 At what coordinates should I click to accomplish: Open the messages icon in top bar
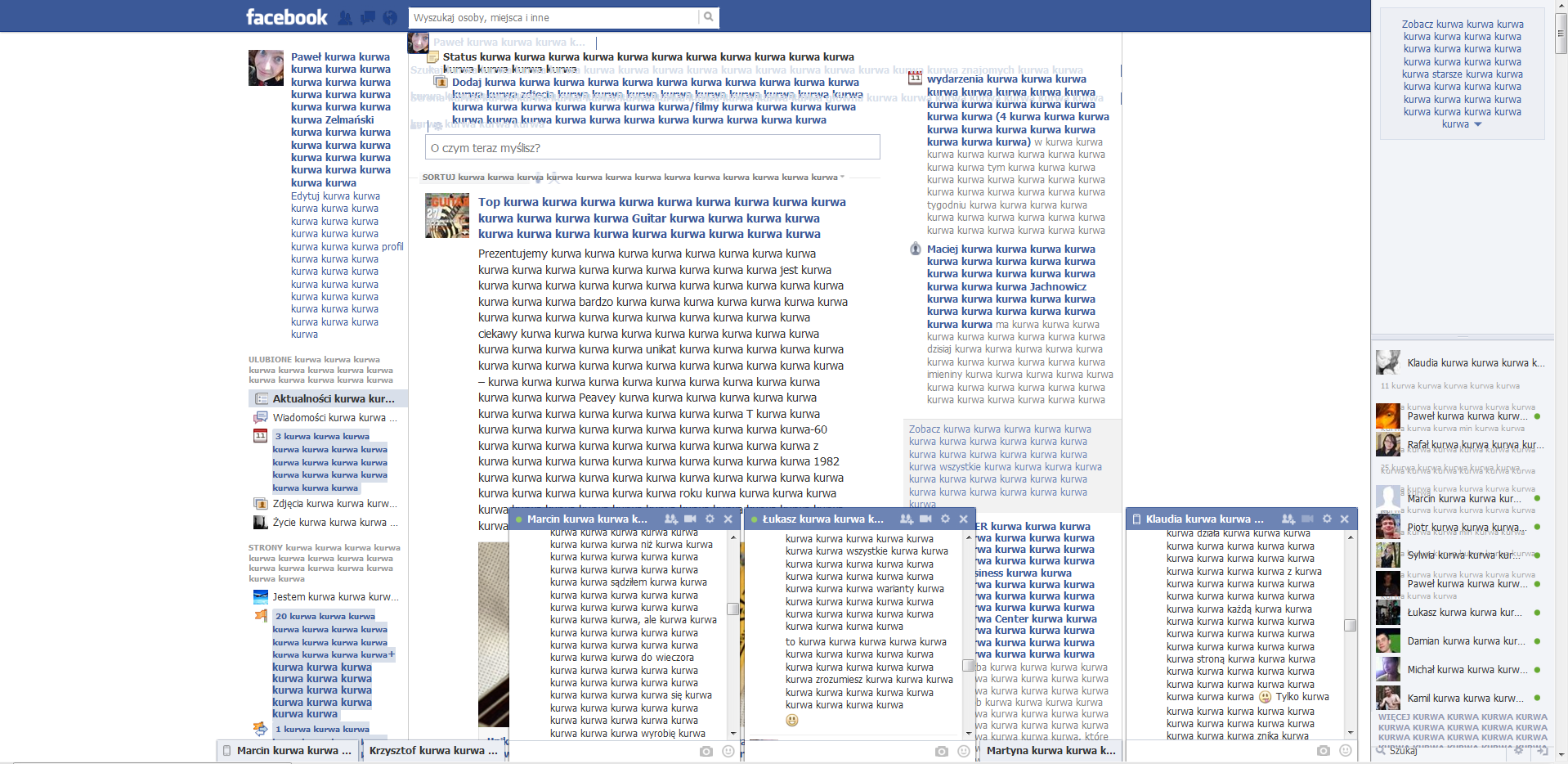pos(368,17)
